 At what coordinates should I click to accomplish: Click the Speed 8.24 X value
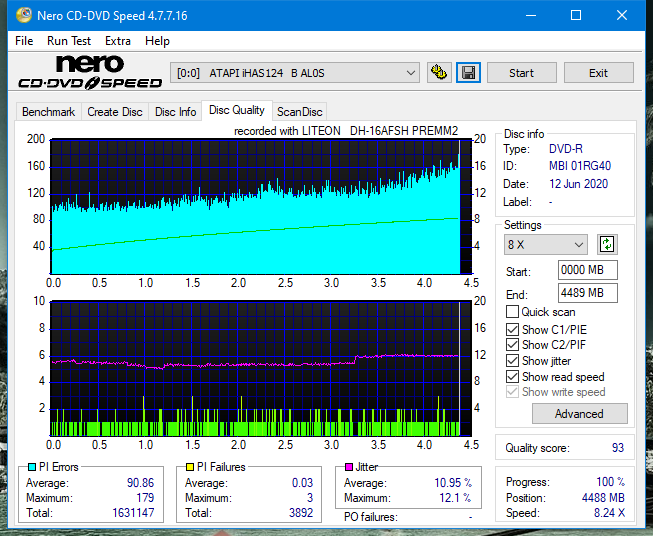[609, 513]
